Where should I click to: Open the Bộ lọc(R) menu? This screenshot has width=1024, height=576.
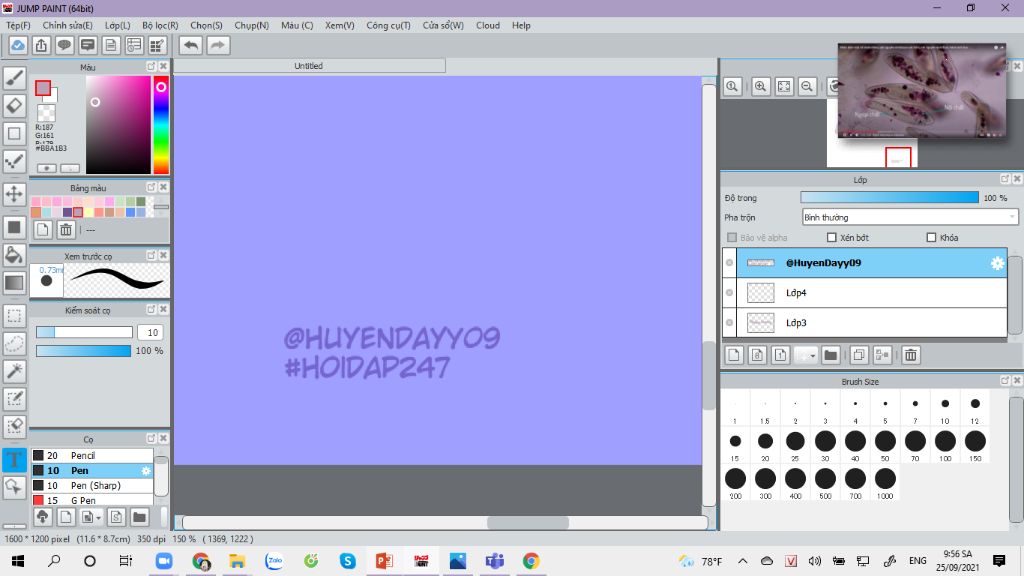tap(160, 25)
